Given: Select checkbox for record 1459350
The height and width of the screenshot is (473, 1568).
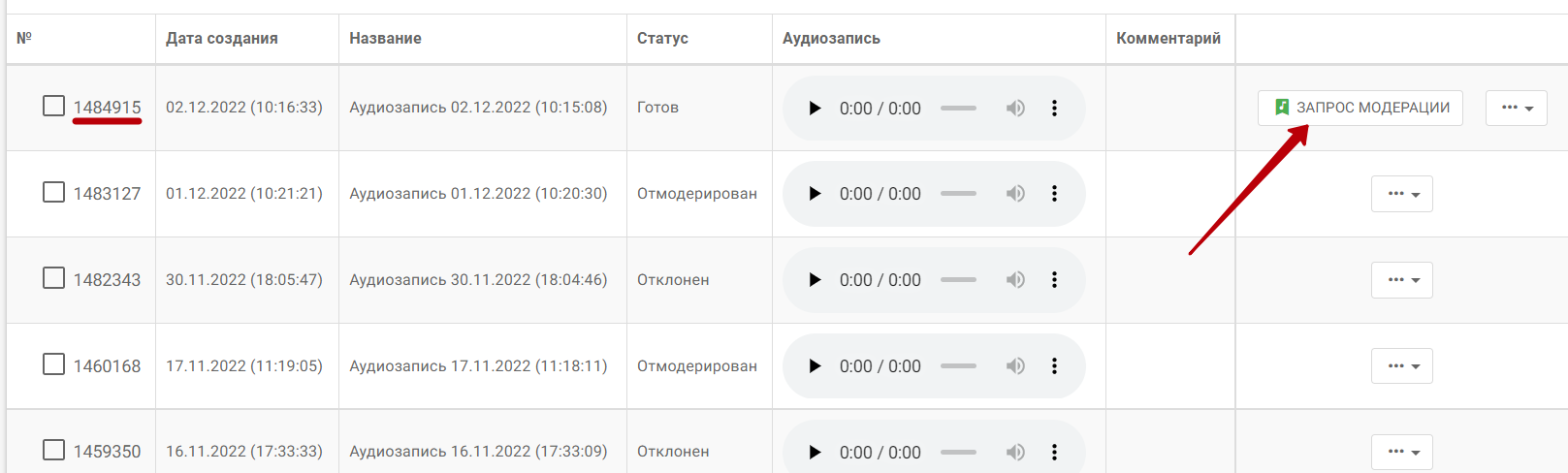Looking at the screenshot, I should pyautogui.click(x=54, y=450).
